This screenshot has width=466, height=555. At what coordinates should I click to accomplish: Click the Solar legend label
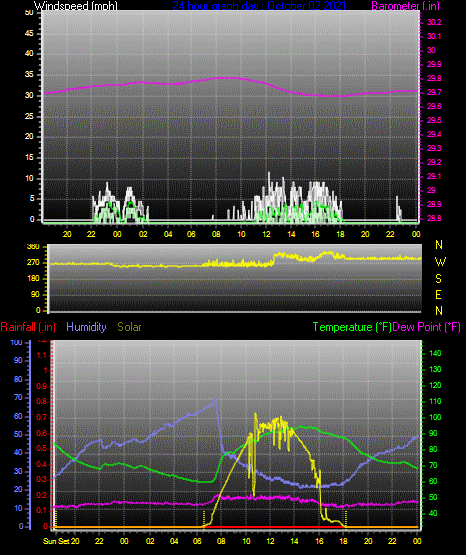tap(129, 327)
